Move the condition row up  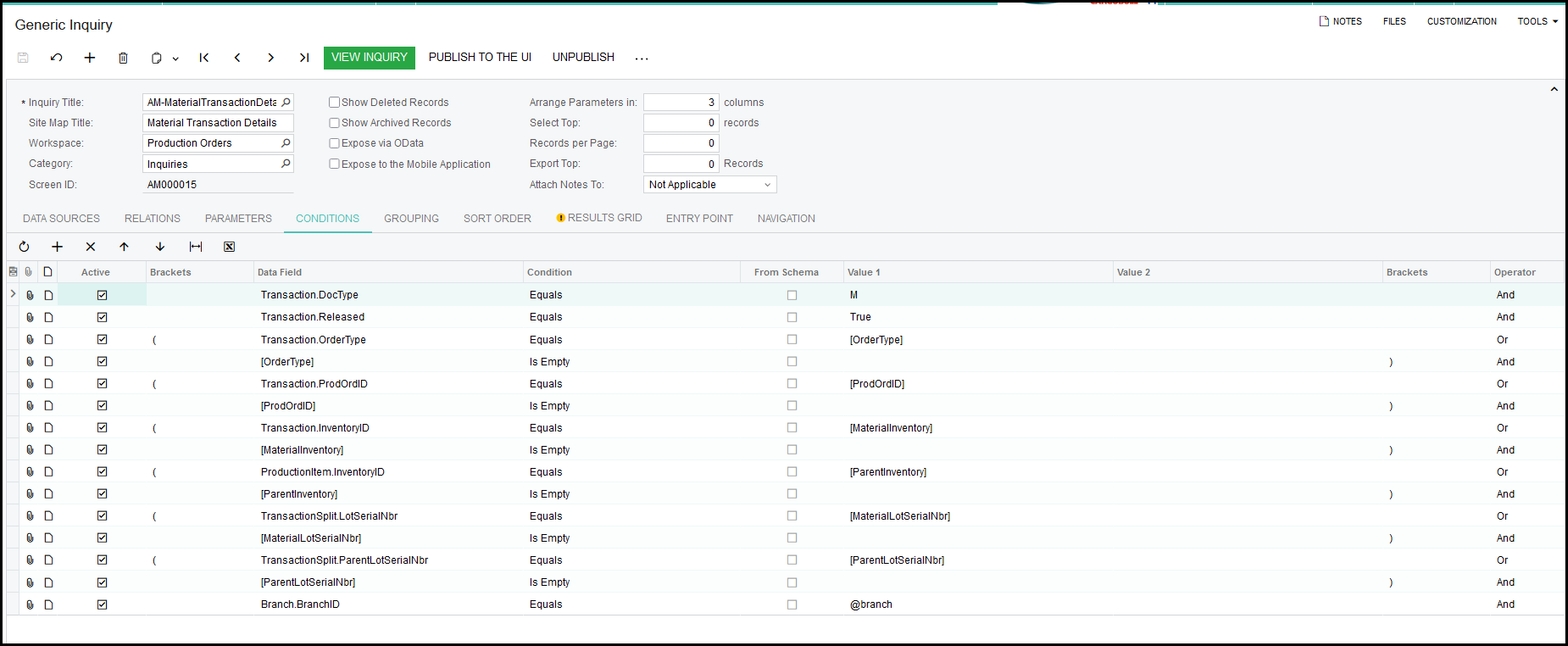[124, 247]
